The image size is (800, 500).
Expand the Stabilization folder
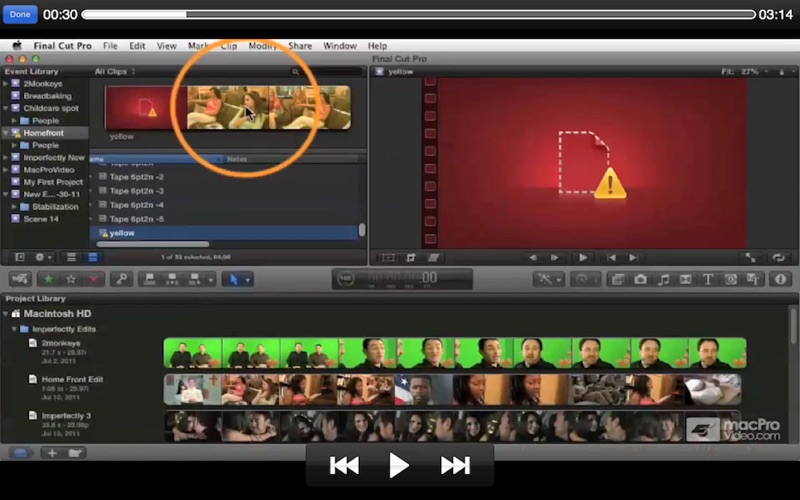(14, 207)
